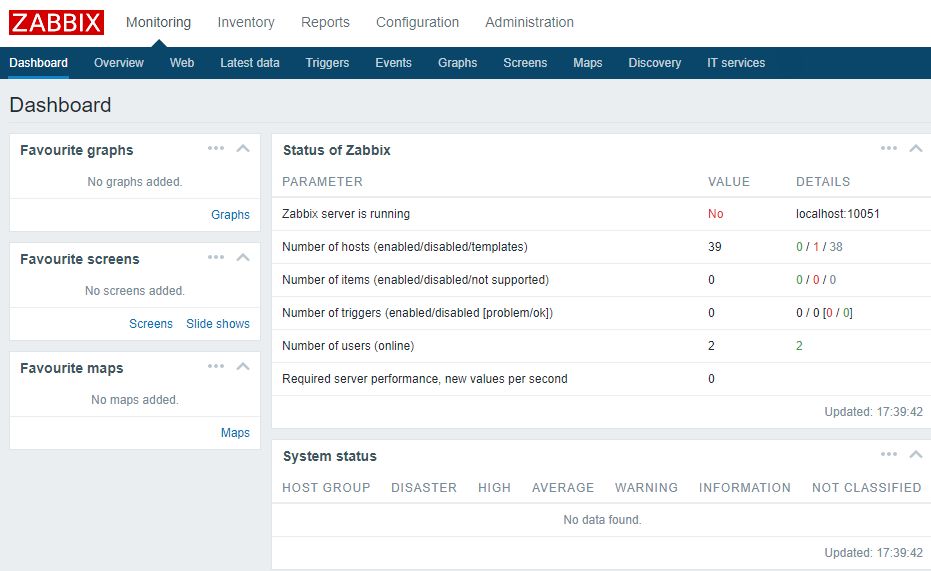Open Status of Zabbix widget options menu
Image resolution: width=931 pixels, height=571 pixels.
889,148
